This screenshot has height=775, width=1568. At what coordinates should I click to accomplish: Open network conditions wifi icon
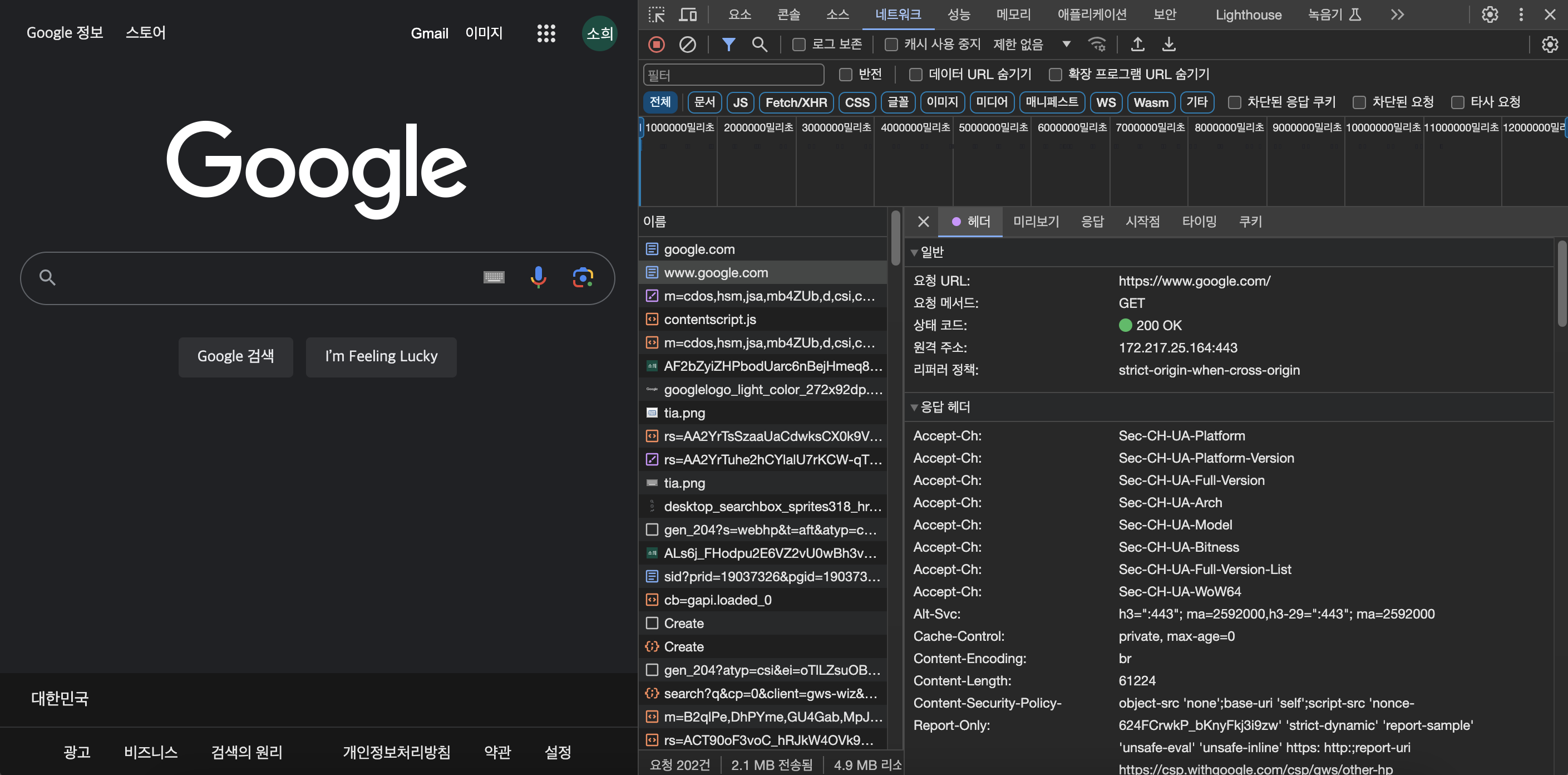click(1097, 45)
